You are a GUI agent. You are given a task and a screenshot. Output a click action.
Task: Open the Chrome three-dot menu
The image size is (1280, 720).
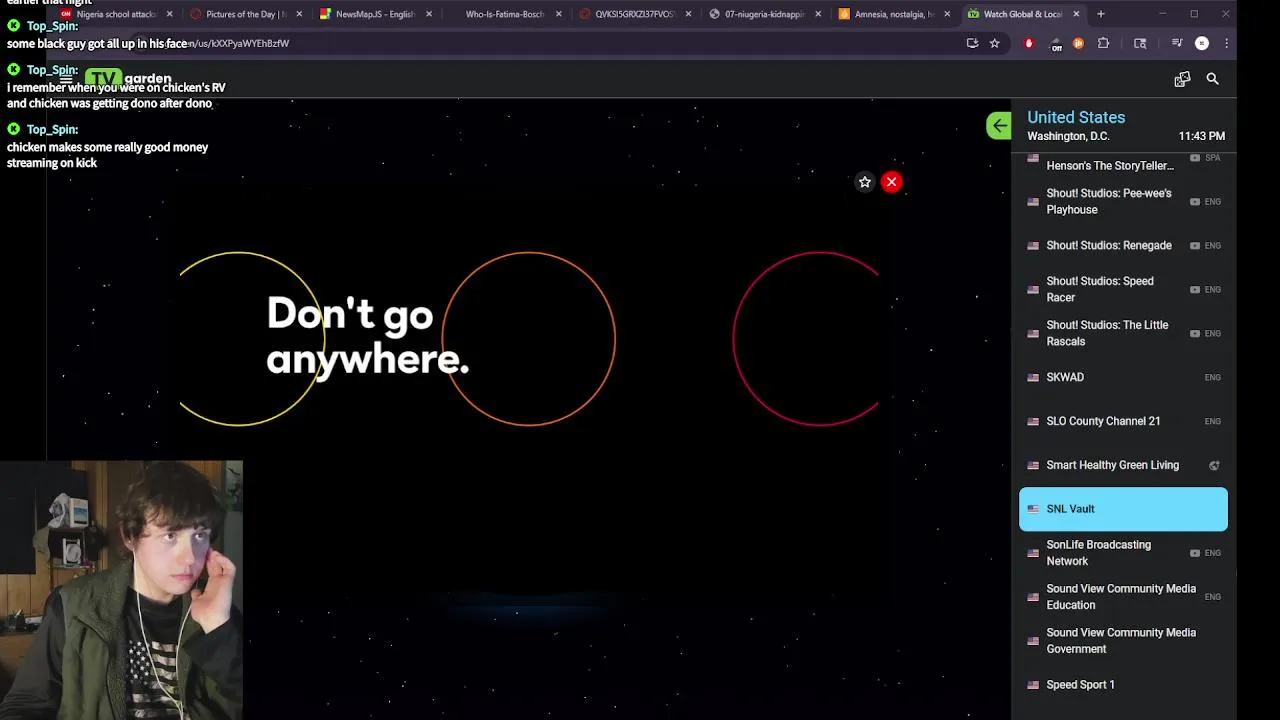(x=1226, y=43)
